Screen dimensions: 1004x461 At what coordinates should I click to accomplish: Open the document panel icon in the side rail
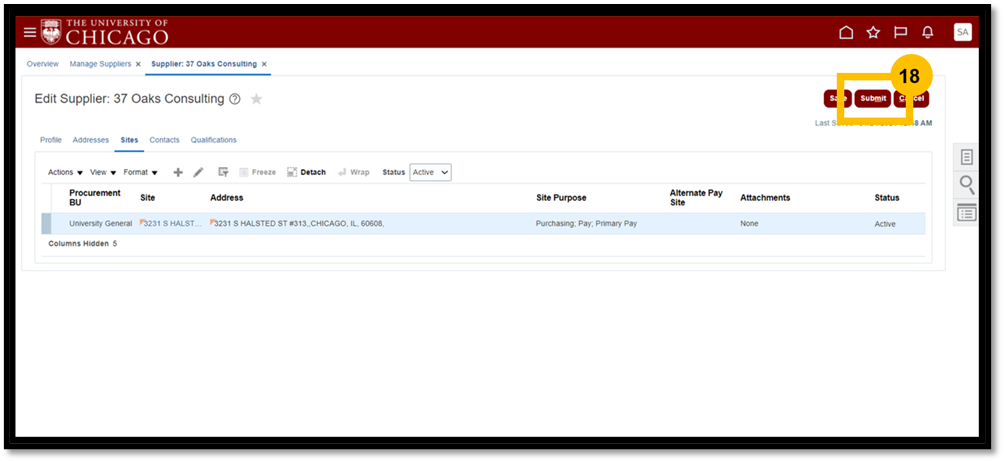[x=966, y=157]
